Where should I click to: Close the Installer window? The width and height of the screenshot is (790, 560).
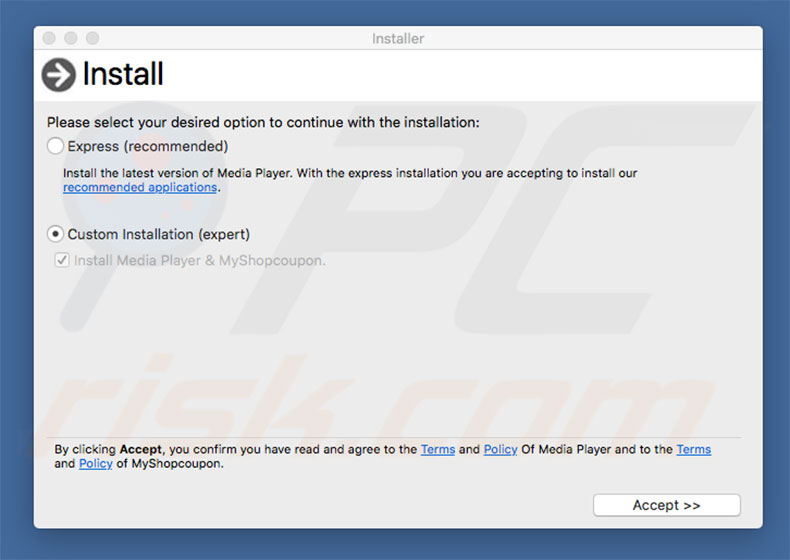pos(49,38)
